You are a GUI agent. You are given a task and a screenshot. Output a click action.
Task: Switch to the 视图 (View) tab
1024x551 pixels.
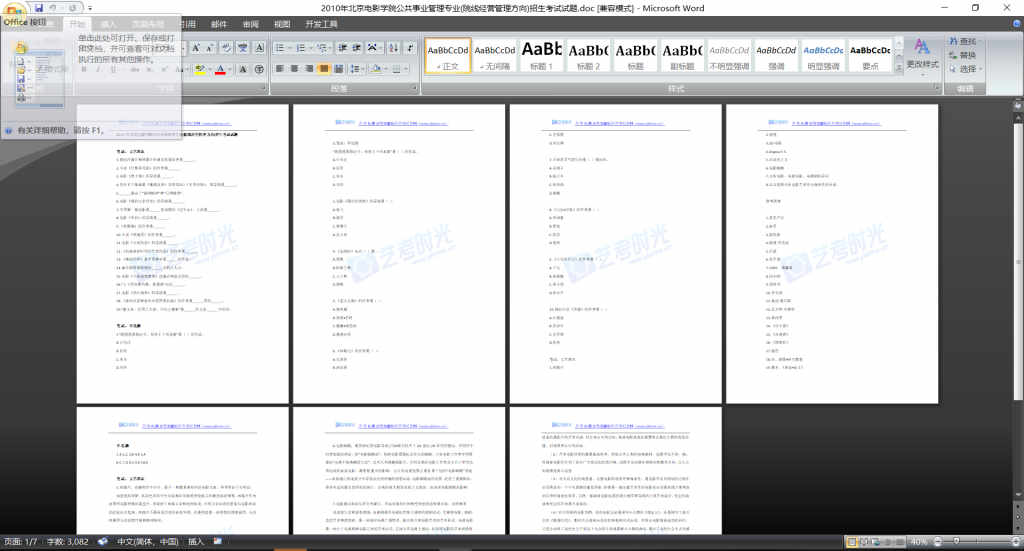(282, 24)
